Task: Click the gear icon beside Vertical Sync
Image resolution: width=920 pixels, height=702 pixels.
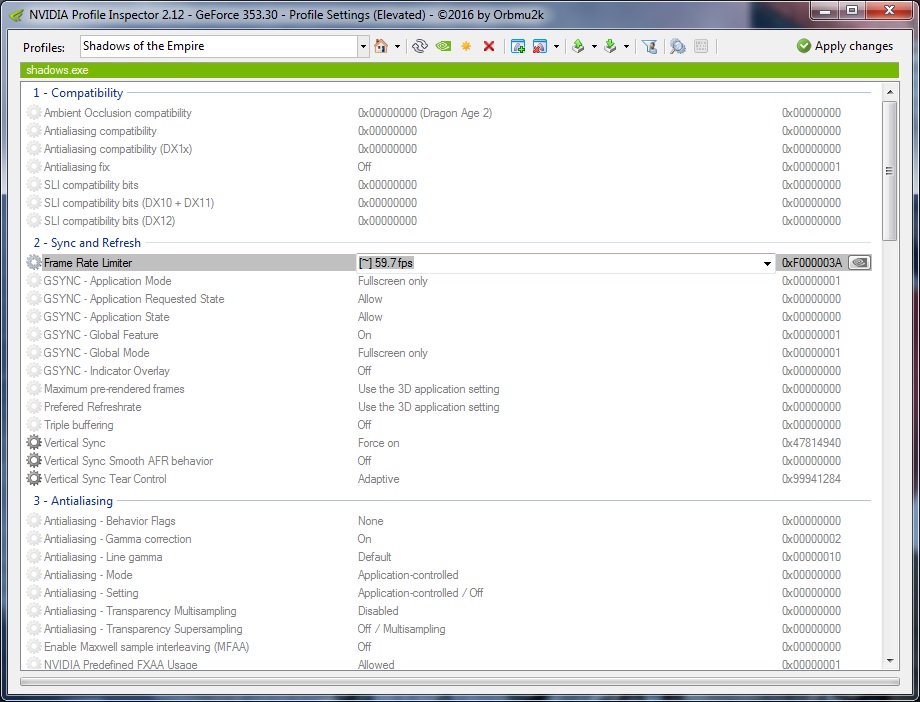Action: pos(34,443)
